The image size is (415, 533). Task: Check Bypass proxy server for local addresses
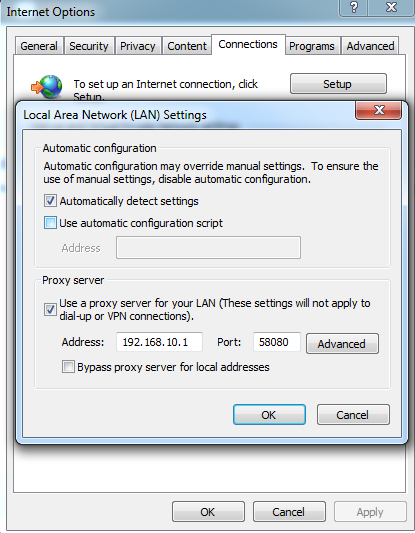[x=68, y=367]
